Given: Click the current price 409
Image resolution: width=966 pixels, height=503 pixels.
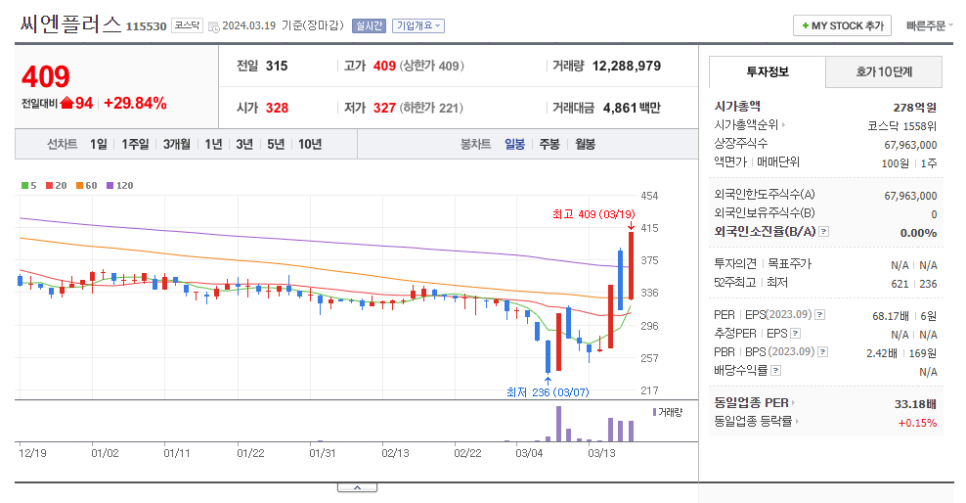Looking at the screenshot, I should click(x=46, y=76).
